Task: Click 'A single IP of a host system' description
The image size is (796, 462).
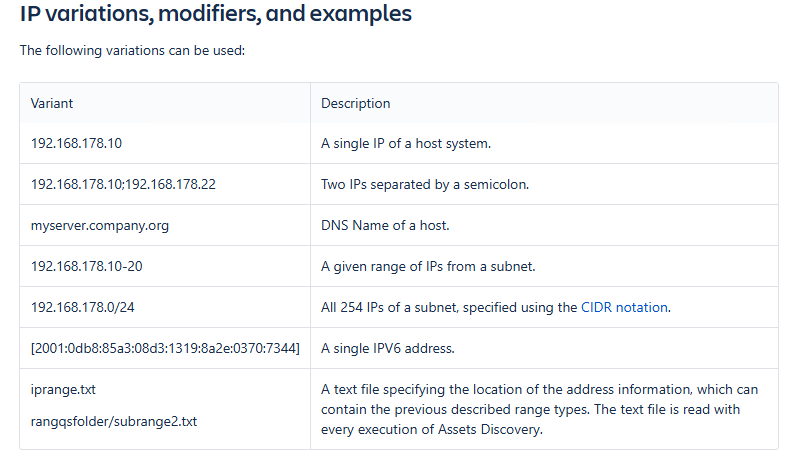Action: 406,143
